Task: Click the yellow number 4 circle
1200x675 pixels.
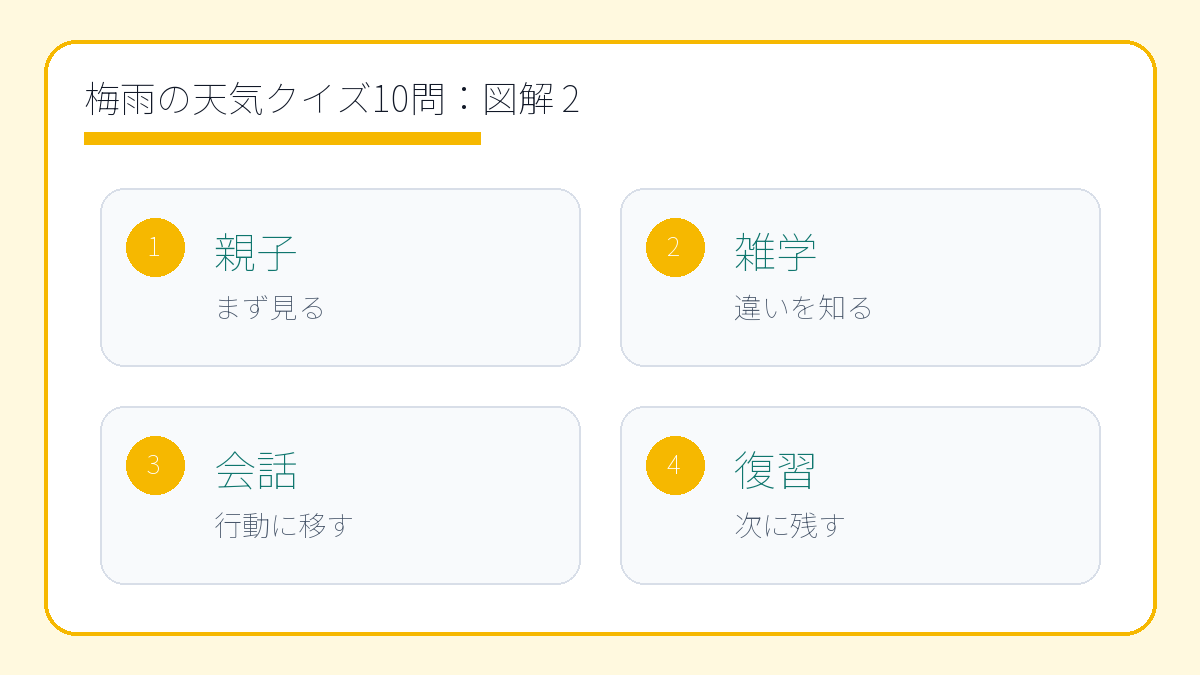Action: (675, 465)
